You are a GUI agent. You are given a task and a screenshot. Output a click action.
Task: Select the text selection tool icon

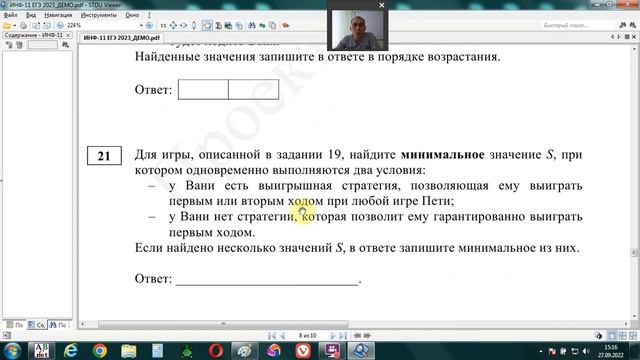click(219, 25)
